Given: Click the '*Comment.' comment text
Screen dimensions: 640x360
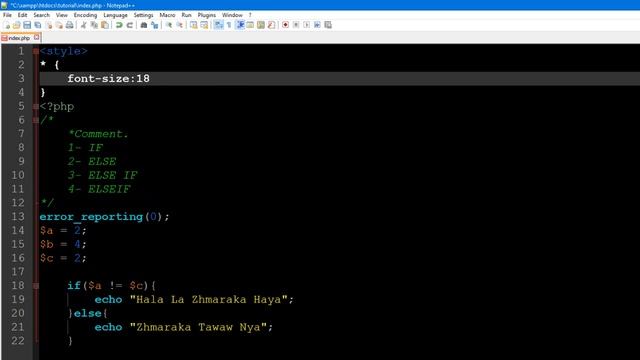Looking at the screenshot, I should tap(98, 134).
